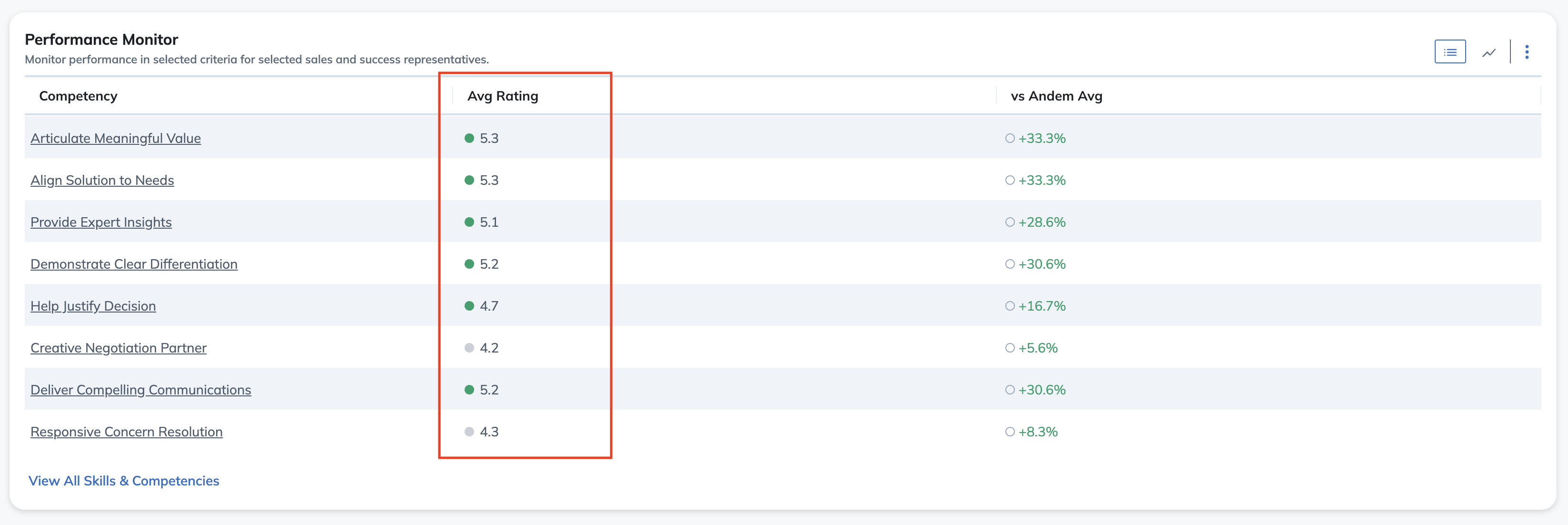Open Articulate Meaningful Value competency
1568x525 pixels.
point(116,138)
